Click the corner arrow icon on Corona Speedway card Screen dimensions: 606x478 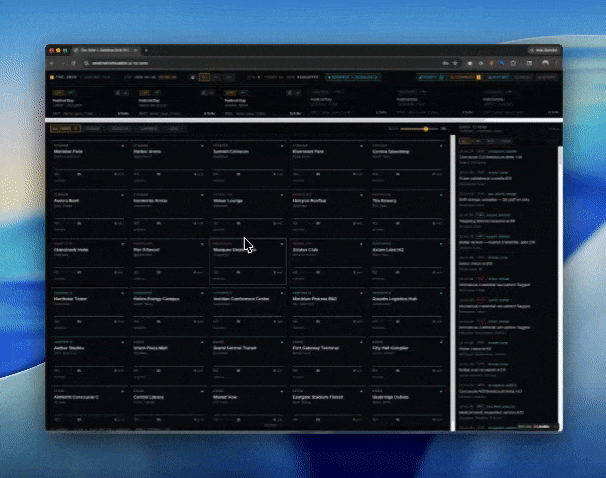(442, 146)
